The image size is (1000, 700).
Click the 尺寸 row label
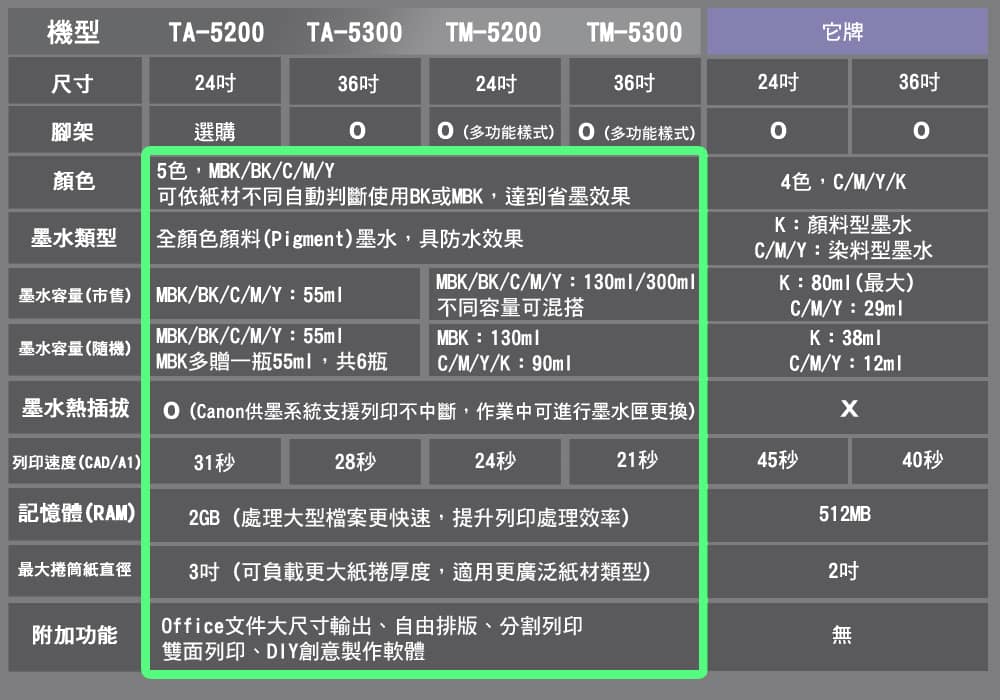73,82
